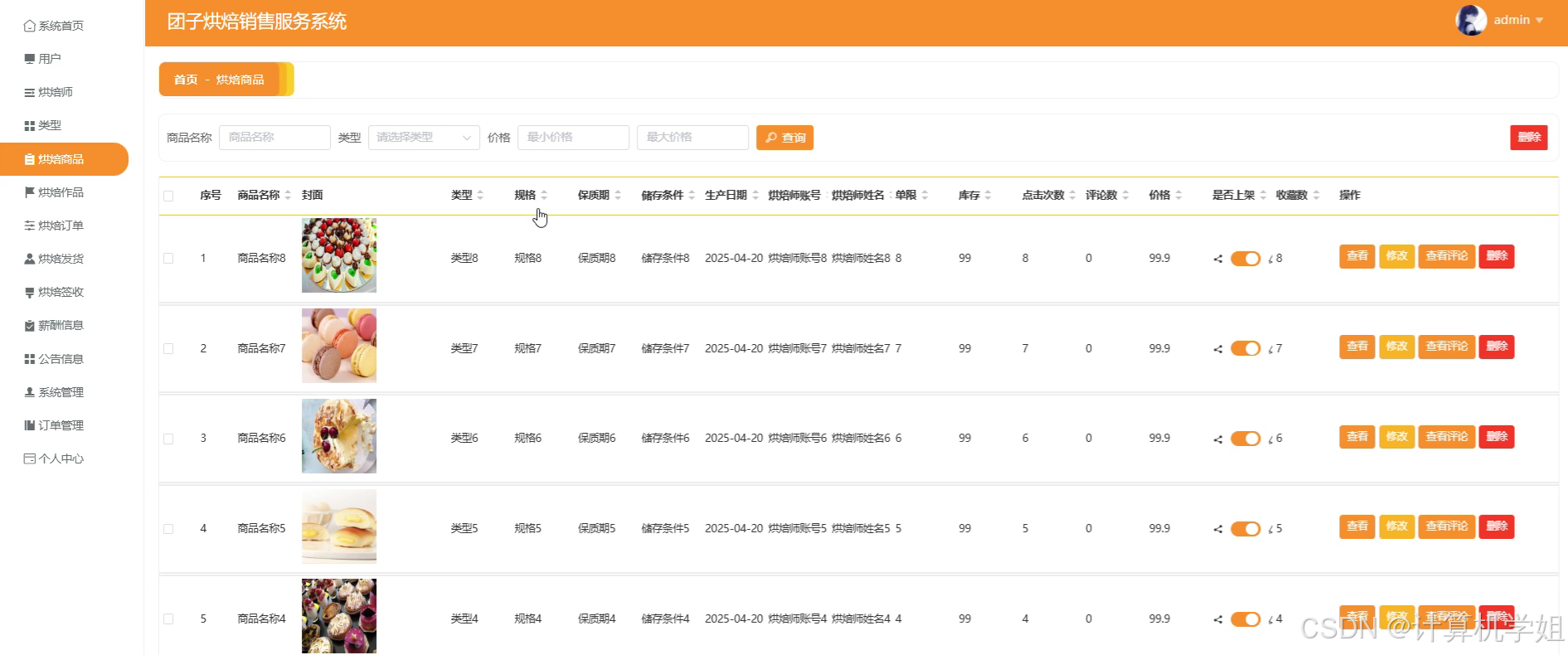Click the 烘焙商品 active menu icon
This screenshot has width=1568, height=655.
30,159
